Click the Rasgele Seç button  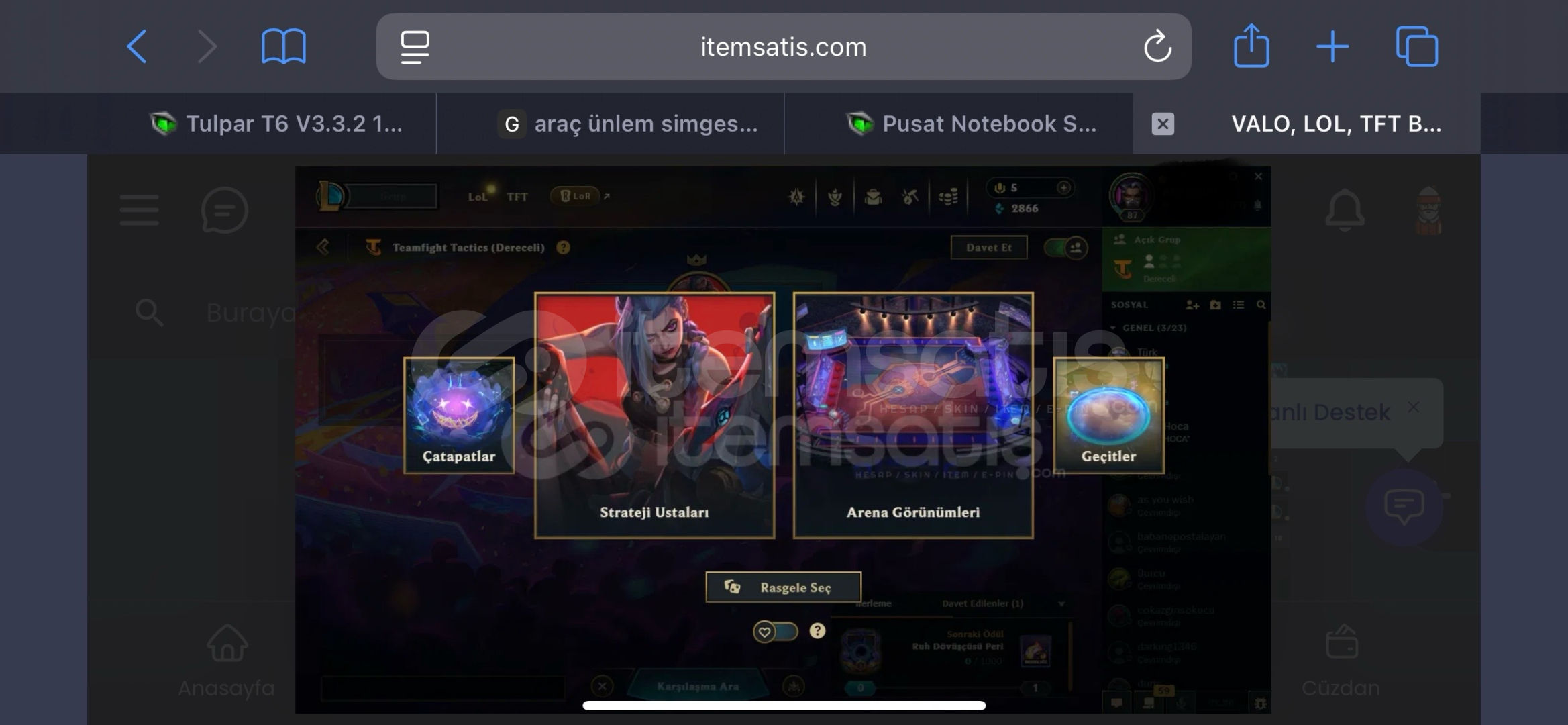[784, 587]
